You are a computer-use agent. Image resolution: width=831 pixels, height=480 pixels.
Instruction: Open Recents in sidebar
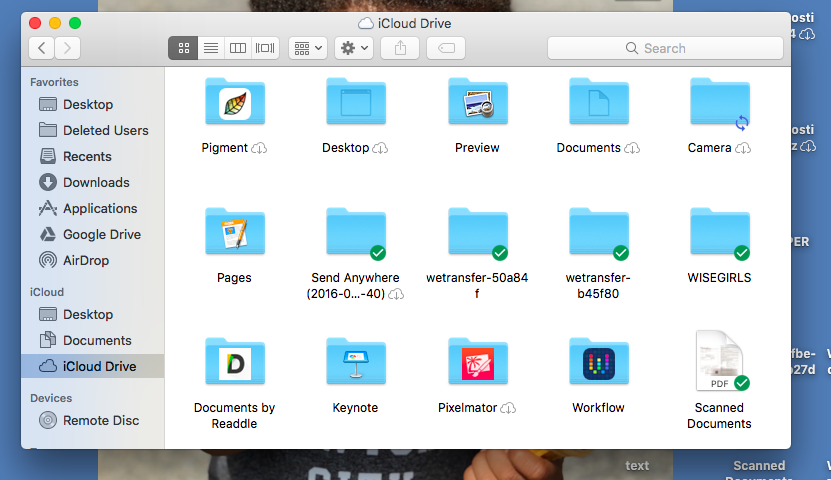93,156
